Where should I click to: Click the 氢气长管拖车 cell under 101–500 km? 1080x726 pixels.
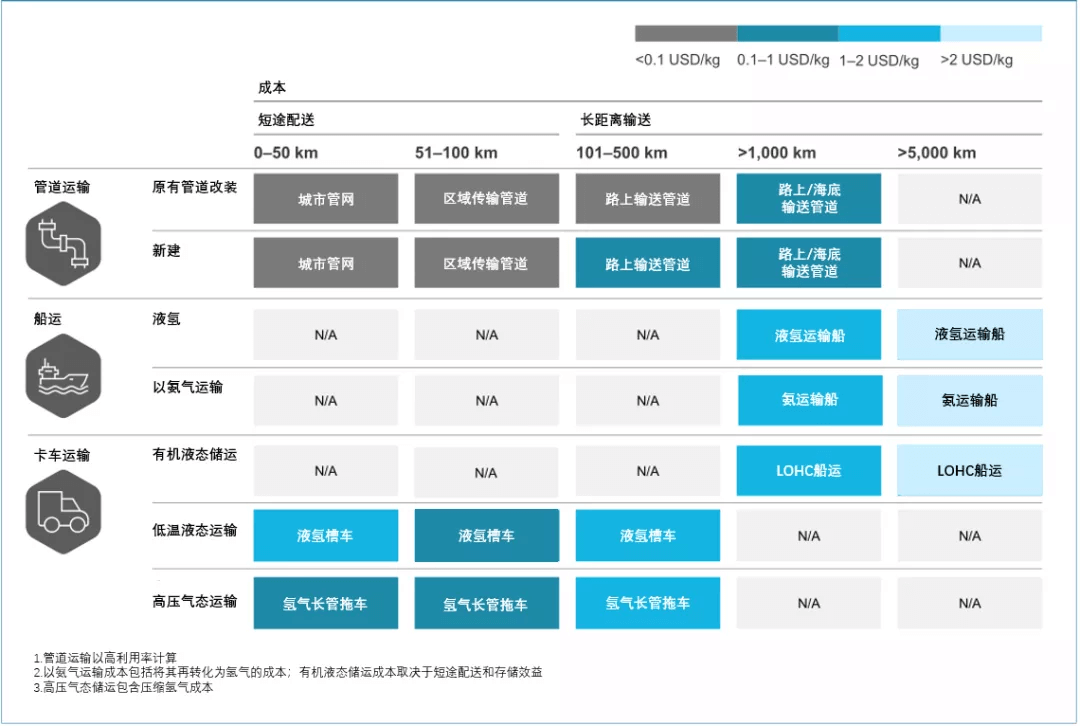[x=647, y=603]
